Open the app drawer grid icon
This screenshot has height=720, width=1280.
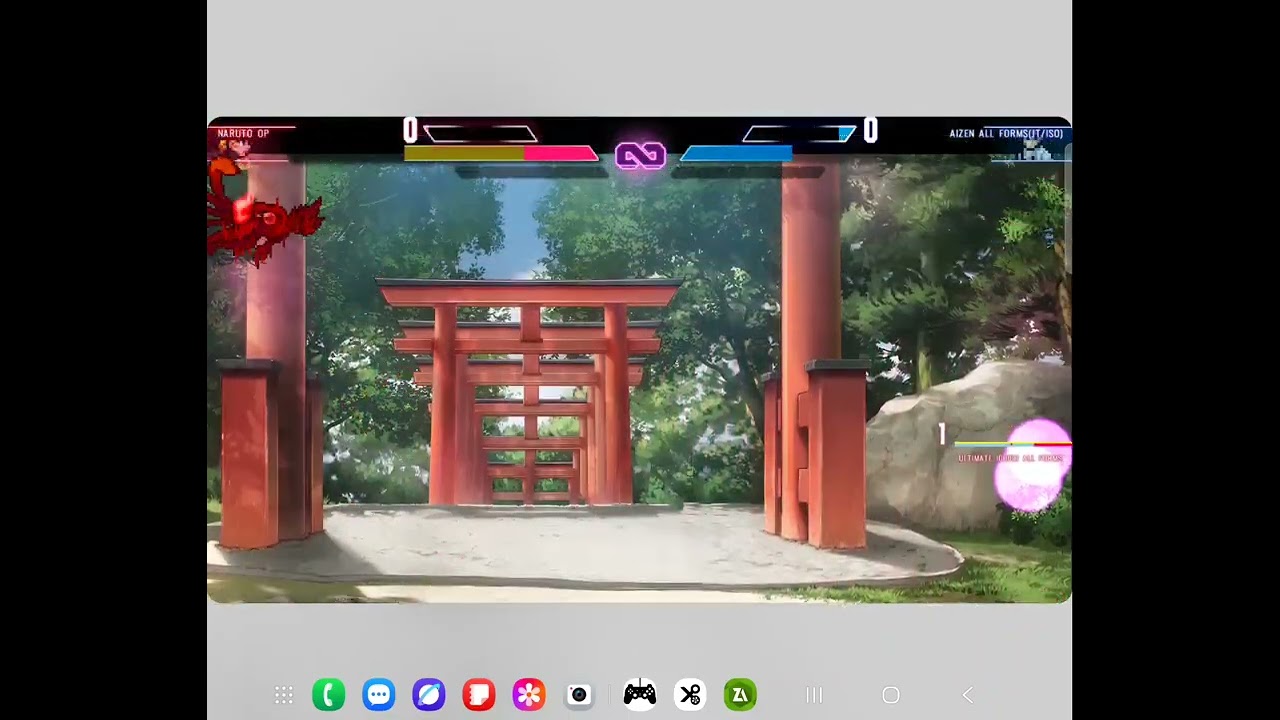284,695
